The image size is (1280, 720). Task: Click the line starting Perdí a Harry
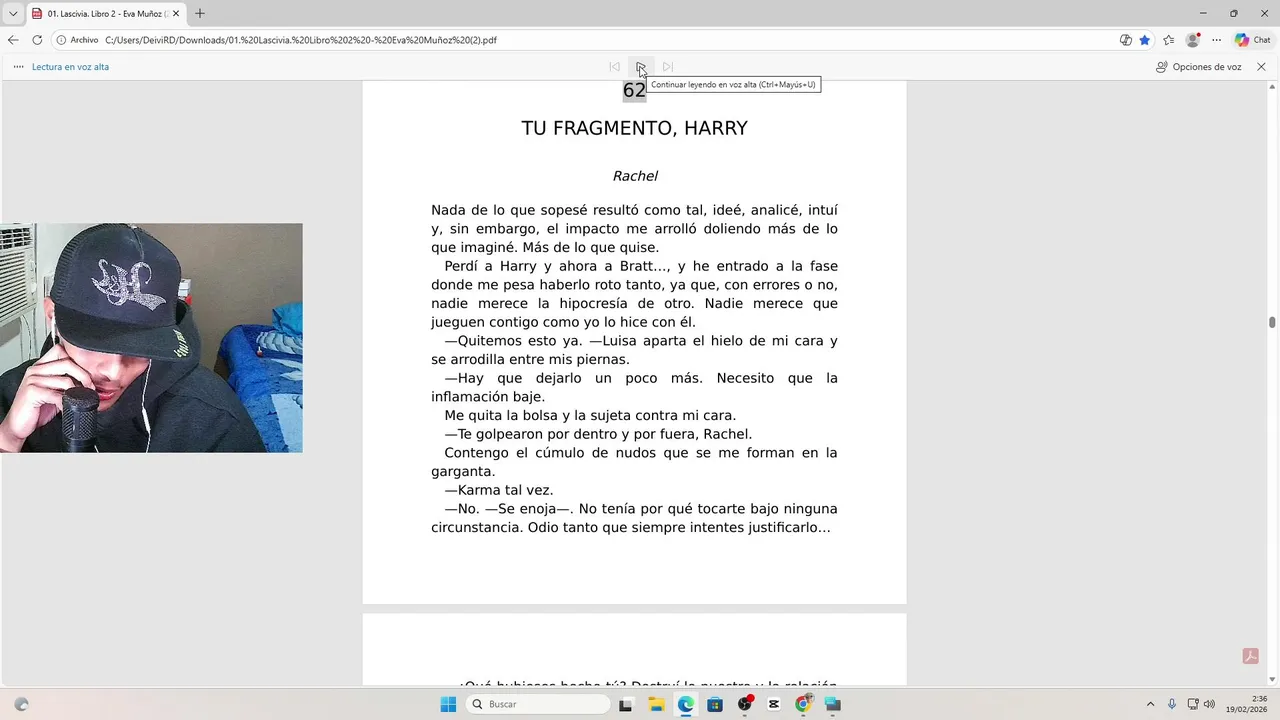click(x=641, y=266)
